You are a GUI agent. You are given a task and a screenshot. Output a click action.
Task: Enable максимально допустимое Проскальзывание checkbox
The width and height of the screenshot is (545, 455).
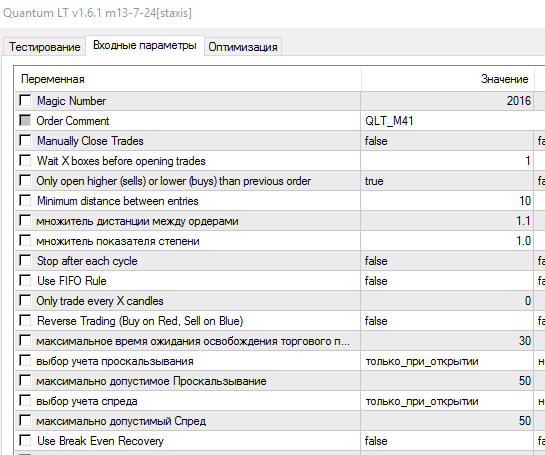[25, 381]
